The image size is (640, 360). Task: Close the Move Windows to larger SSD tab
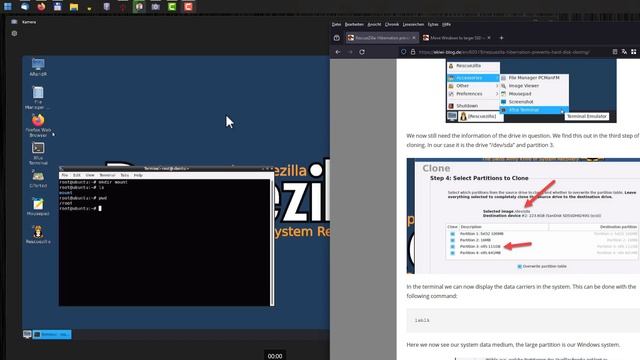pyautogui.click(x=489, y=38)
